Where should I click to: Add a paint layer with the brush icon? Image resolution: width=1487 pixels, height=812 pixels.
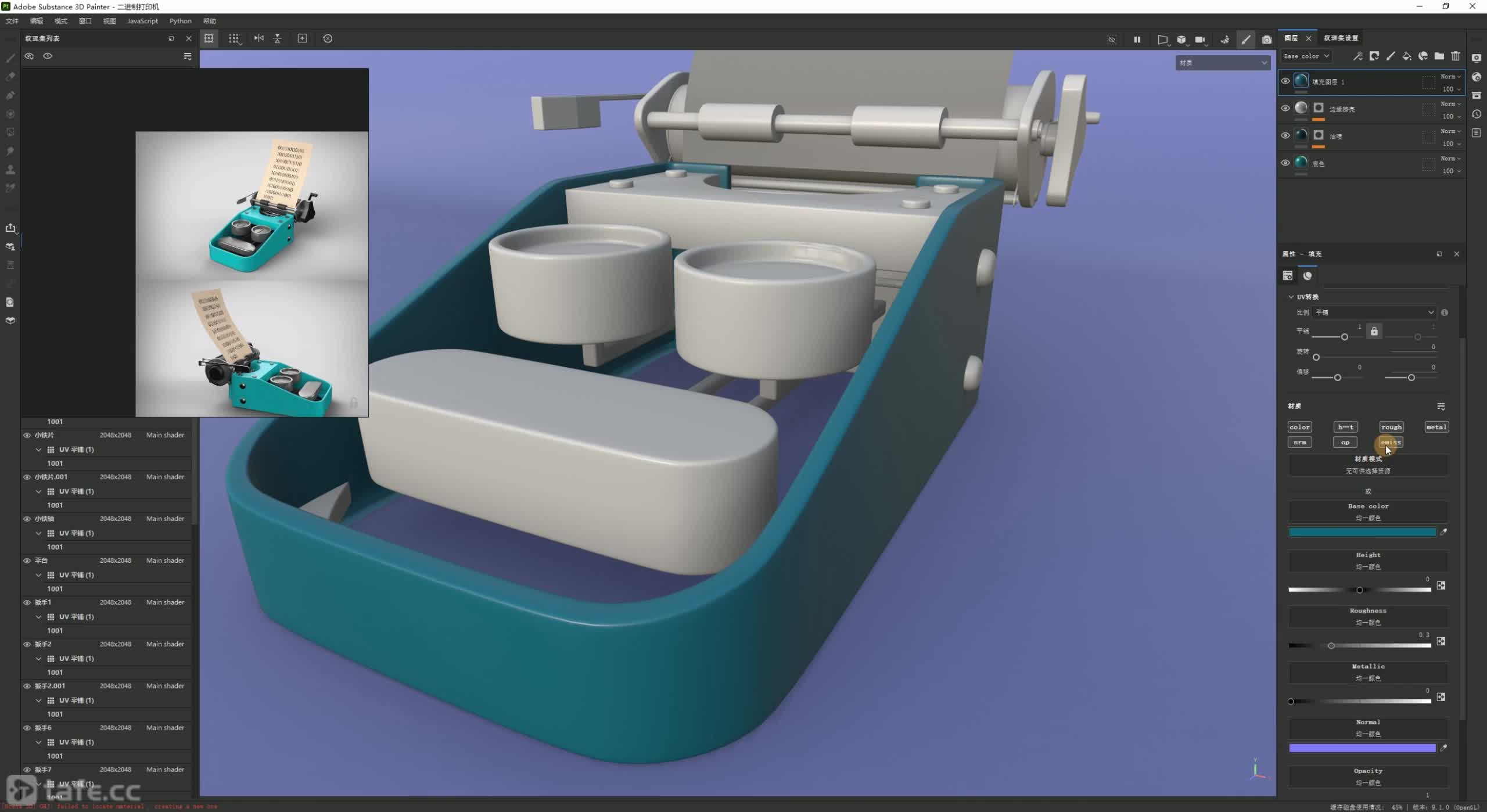coord(1390,56)
